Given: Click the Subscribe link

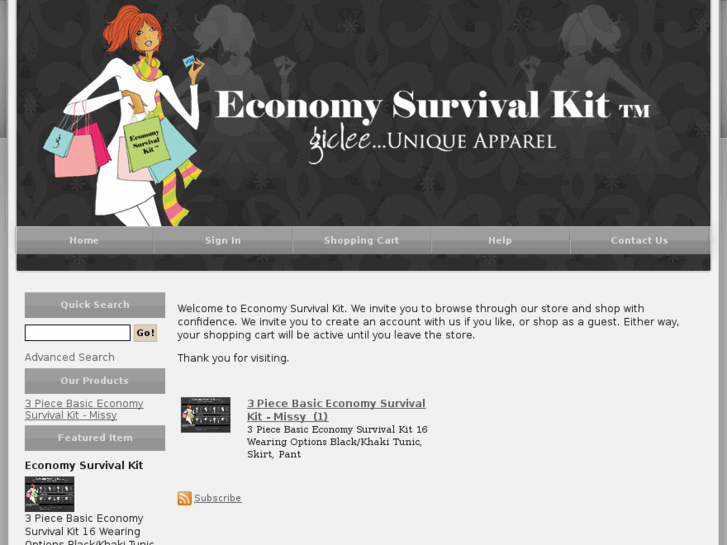Looking at the screenshot, I should [x=217, y=498].
